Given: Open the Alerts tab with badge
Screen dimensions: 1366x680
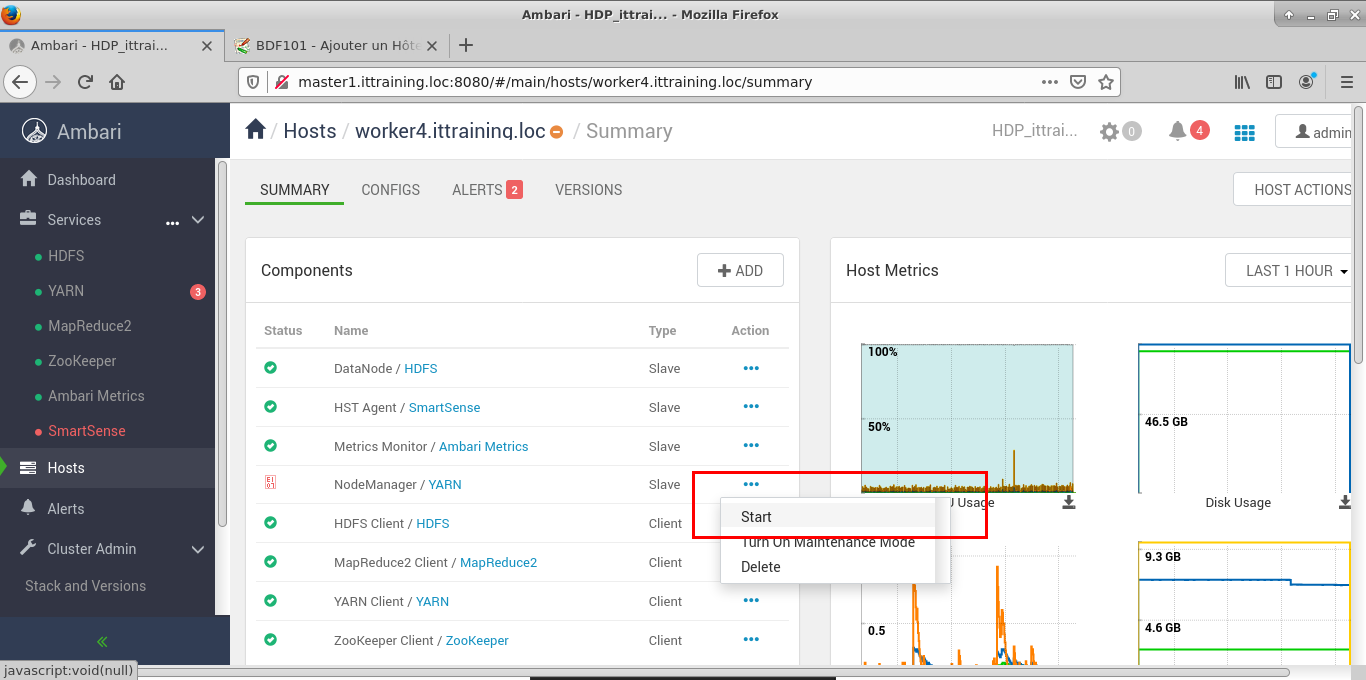Looking at the screenshot, I should point(486,190).
